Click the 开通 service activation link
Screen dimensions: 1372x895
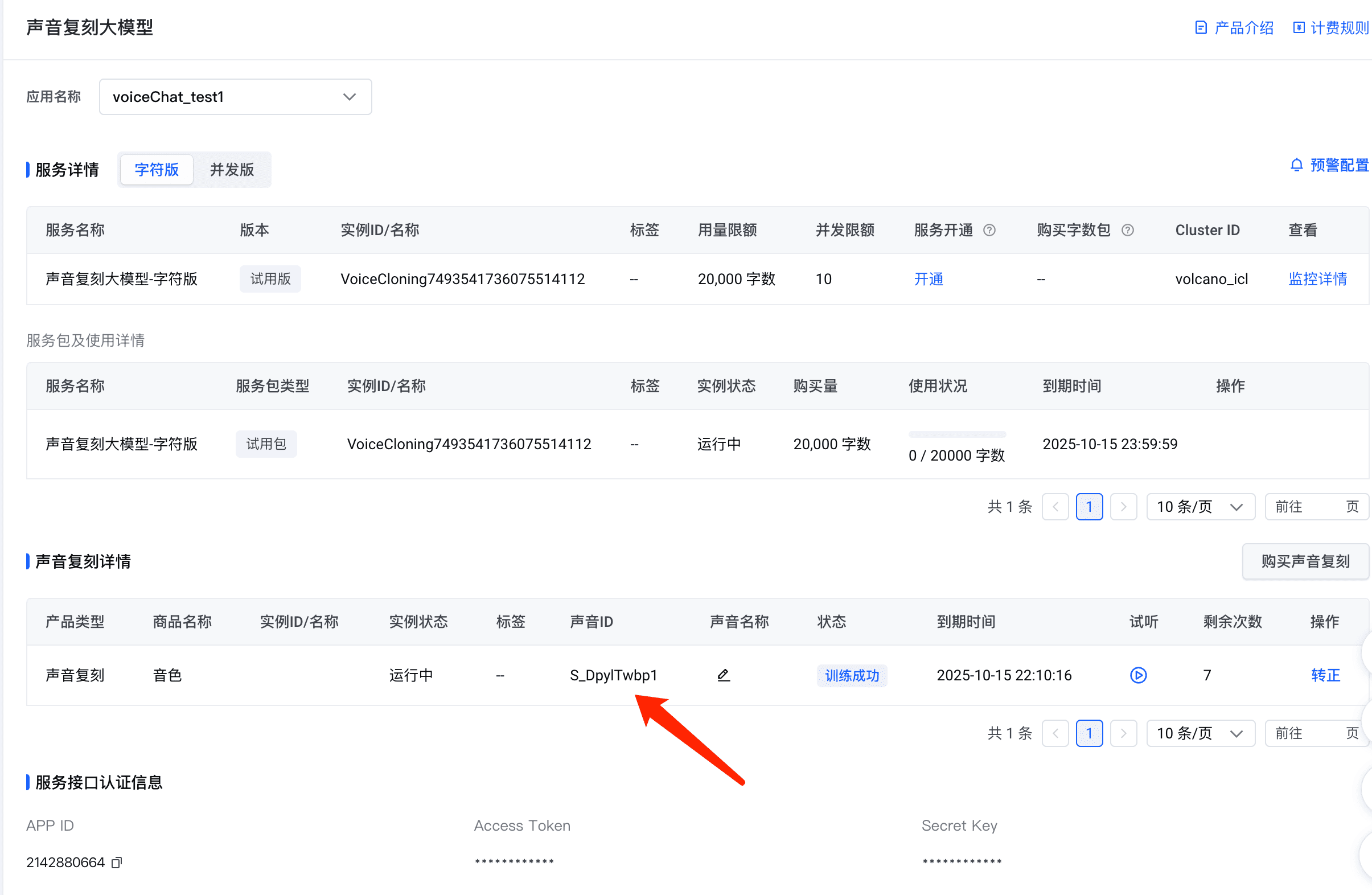[x=928, y=279]
